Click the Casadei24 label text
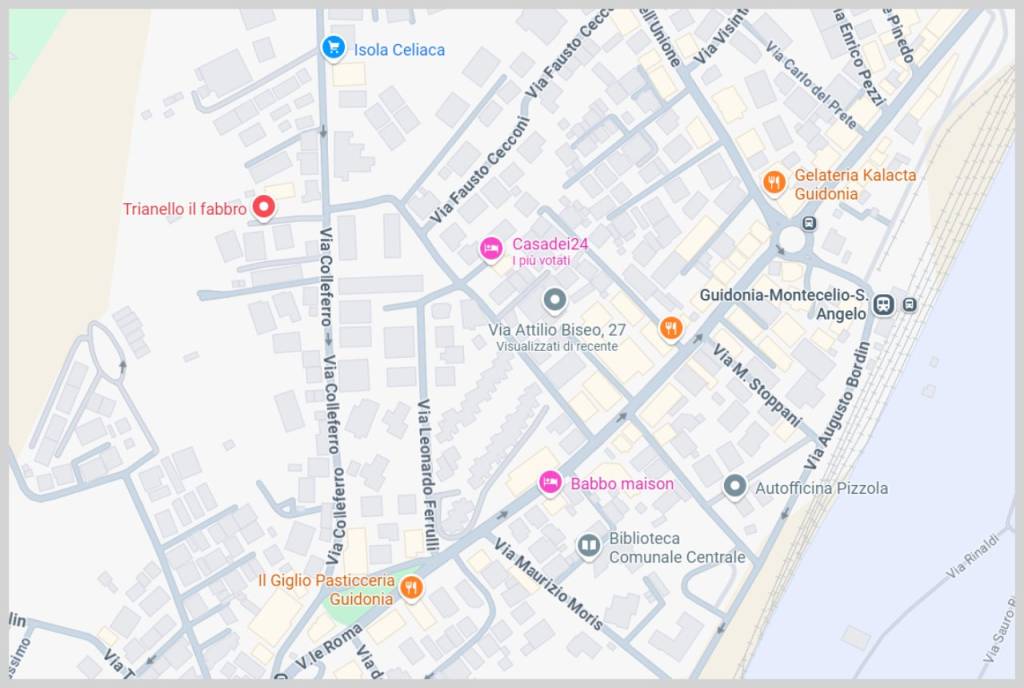Viewport: 1024px width, 688px height. pyautogui.click(x=550, y=244)
